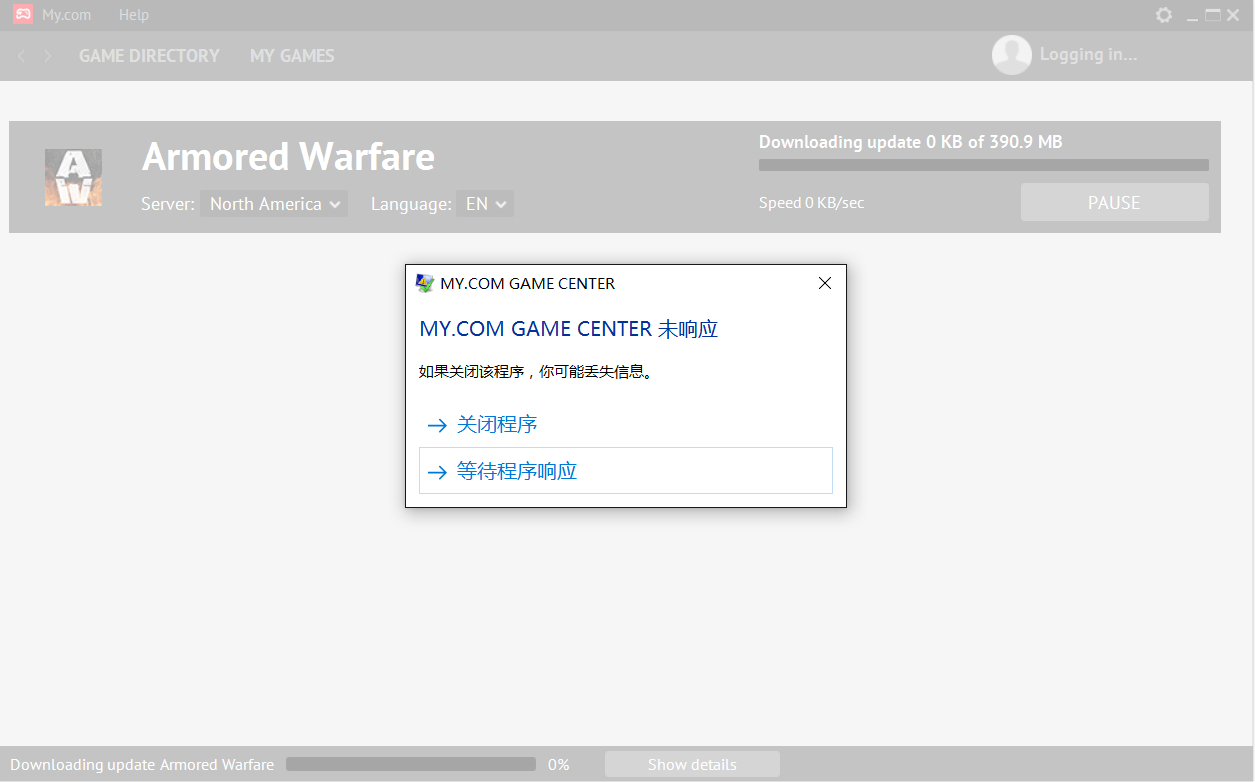Switch to the MY GAMES tab
This screenshot has width=1255, height=782.
(292, 56)
